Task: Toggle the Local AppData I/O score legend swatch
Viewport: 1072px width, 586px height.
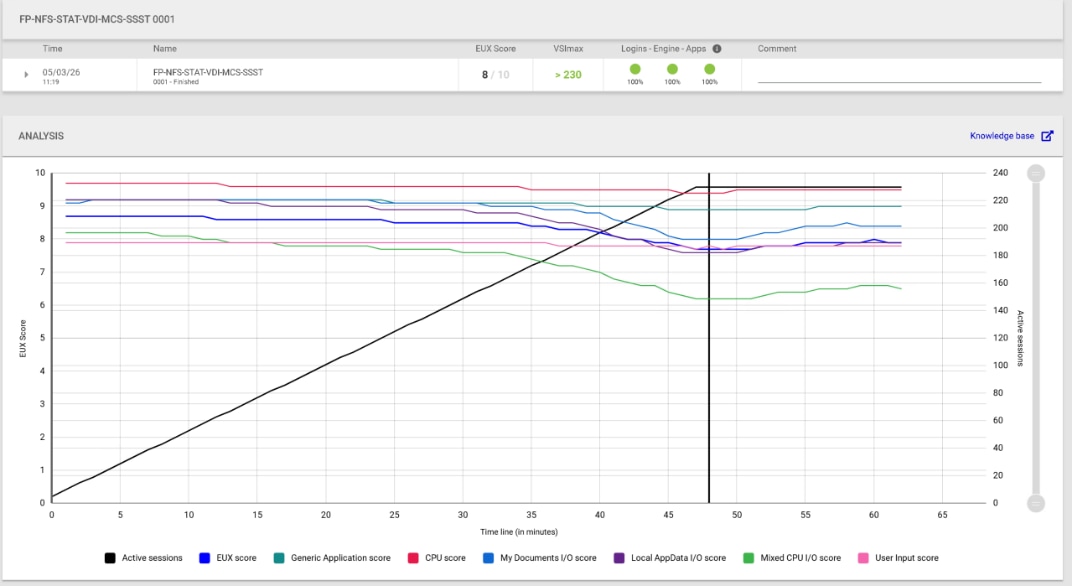Action: [x=619, y=558]
